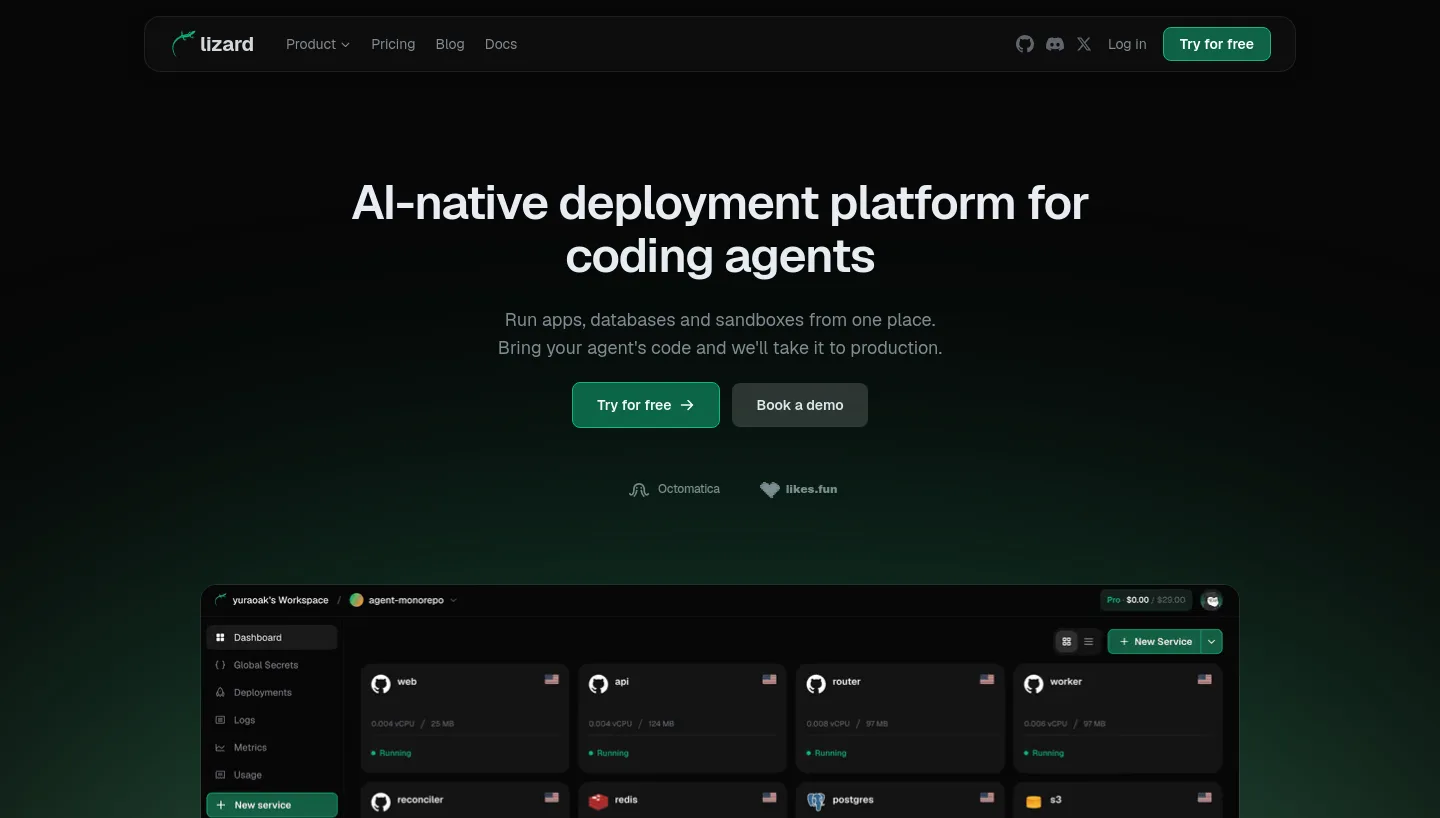Click the Octomatica logo
Image resolution: width=1440 pixels, height=818 pixels.
coord(674,489)
